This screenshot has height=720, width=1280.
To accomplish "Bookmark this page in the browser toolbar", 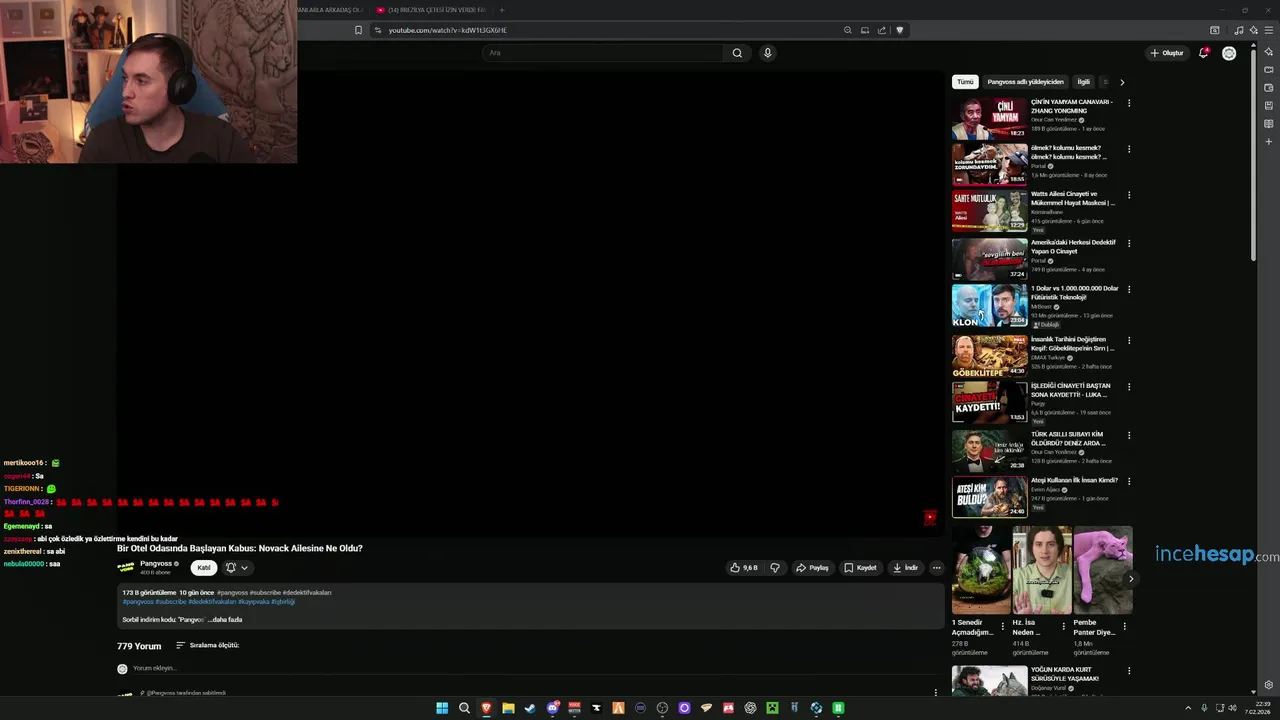I will 358,30.
